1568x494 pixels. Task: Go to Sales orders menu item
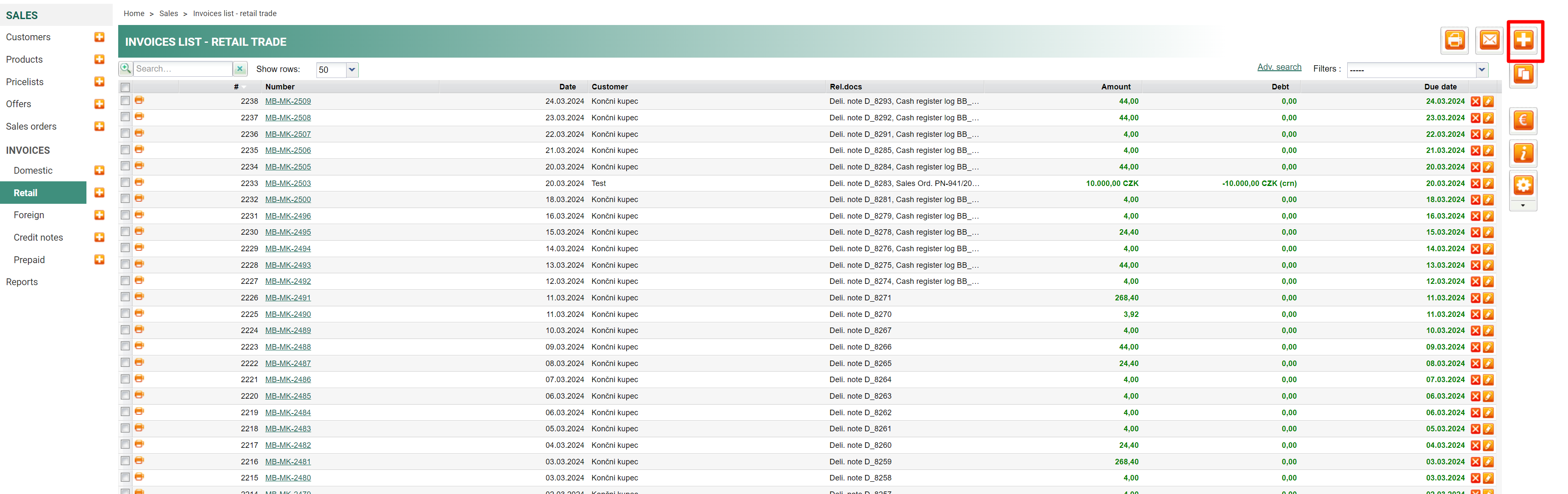(x=31, y=127)
